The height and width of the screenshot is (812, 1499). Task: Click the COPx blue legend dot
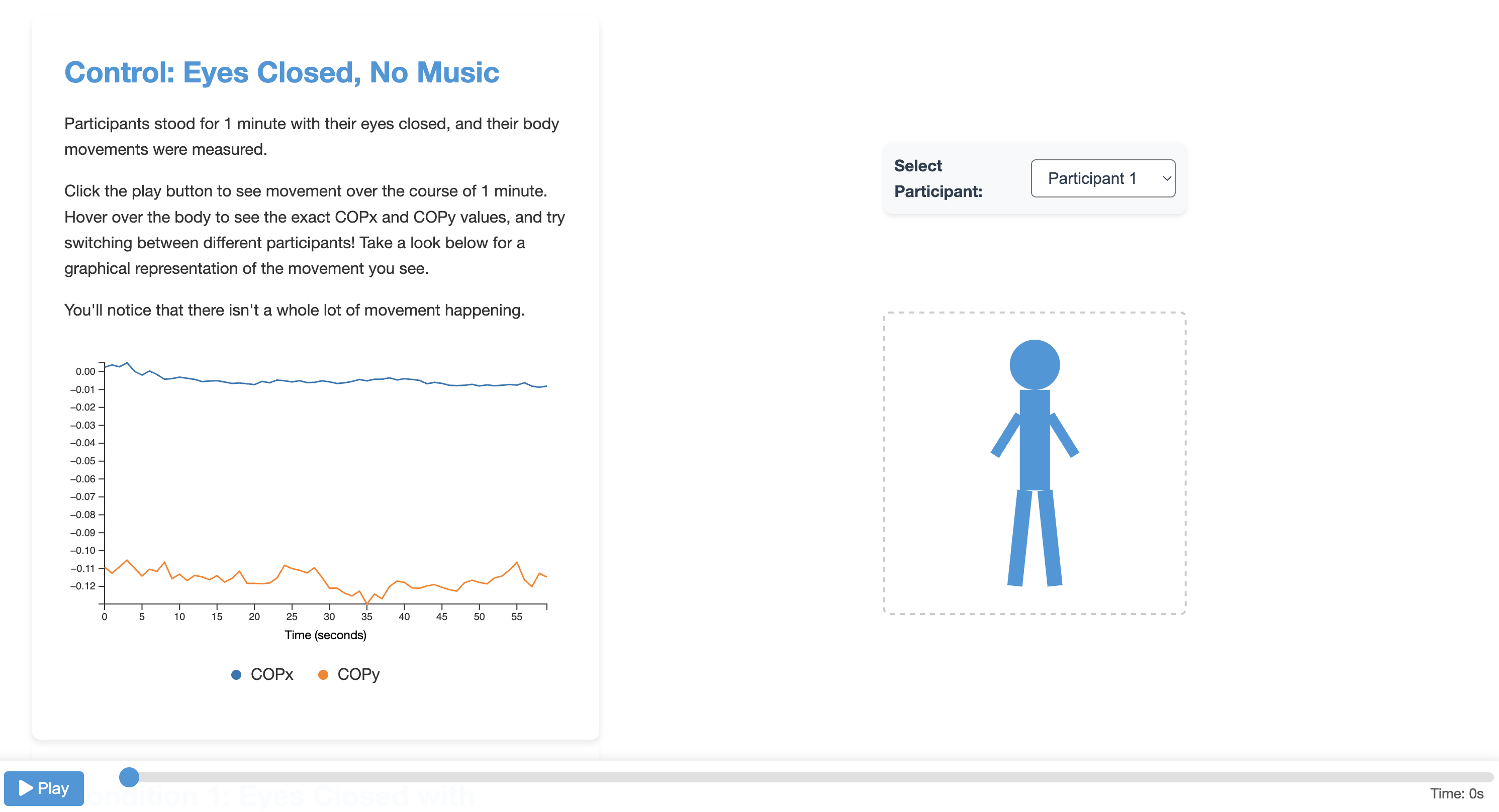[236, 675]
